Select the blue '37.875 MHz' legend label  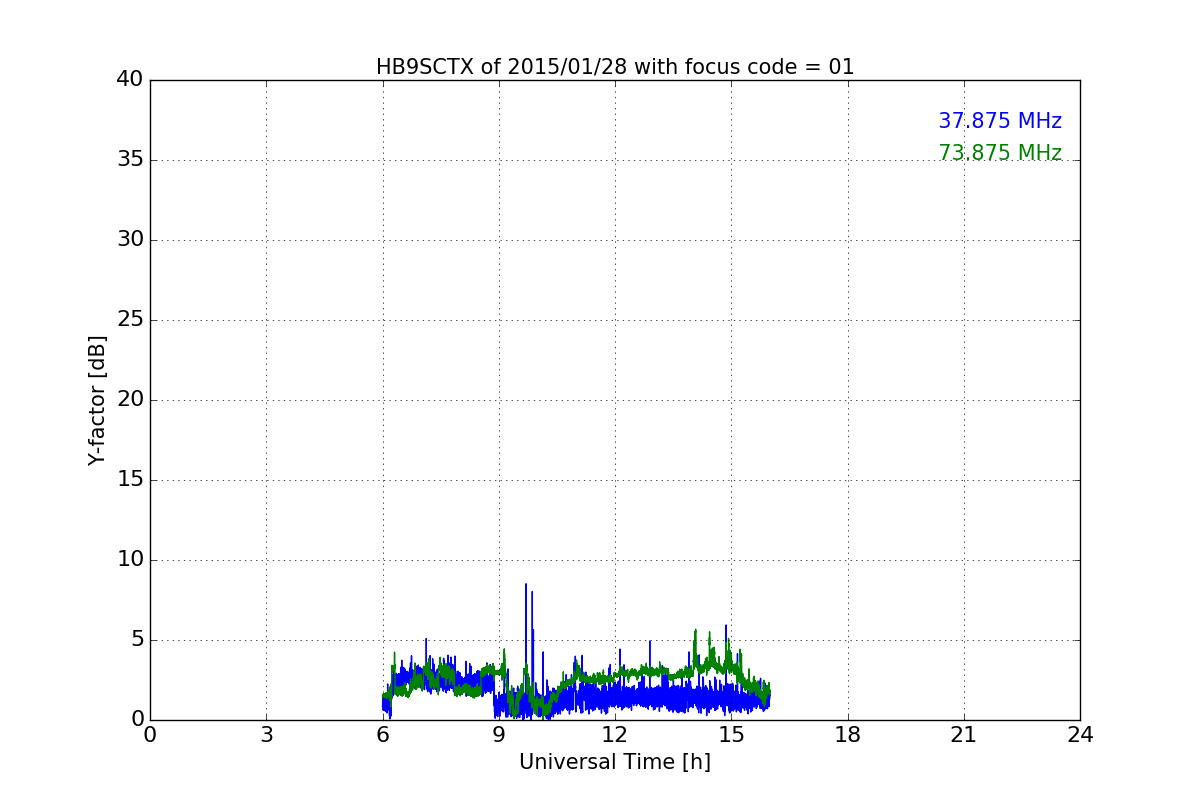[1000, 121]
